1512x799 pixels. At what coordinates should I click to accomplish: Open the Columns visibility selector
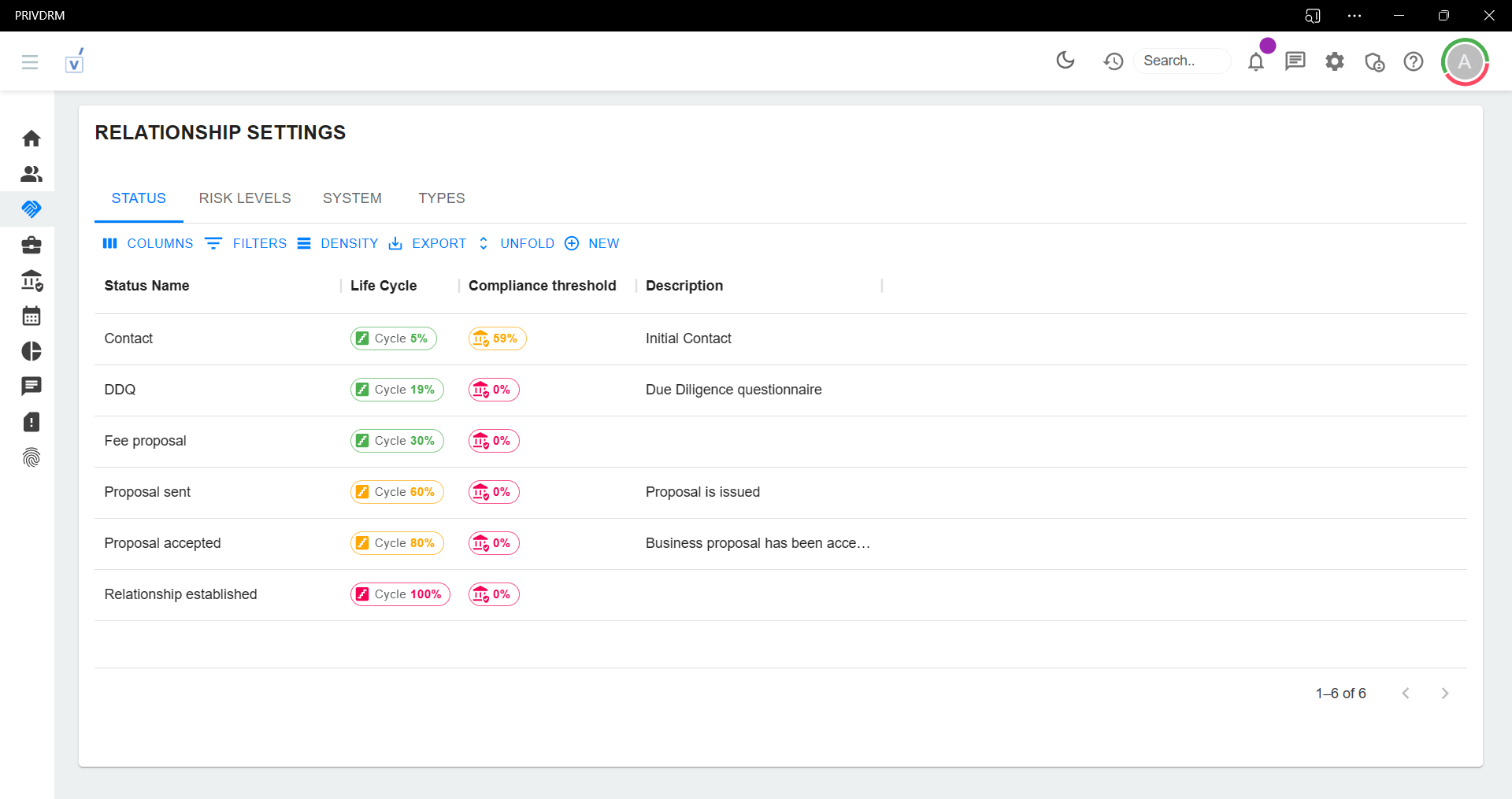pyautogui.click(x=148, y=244)
